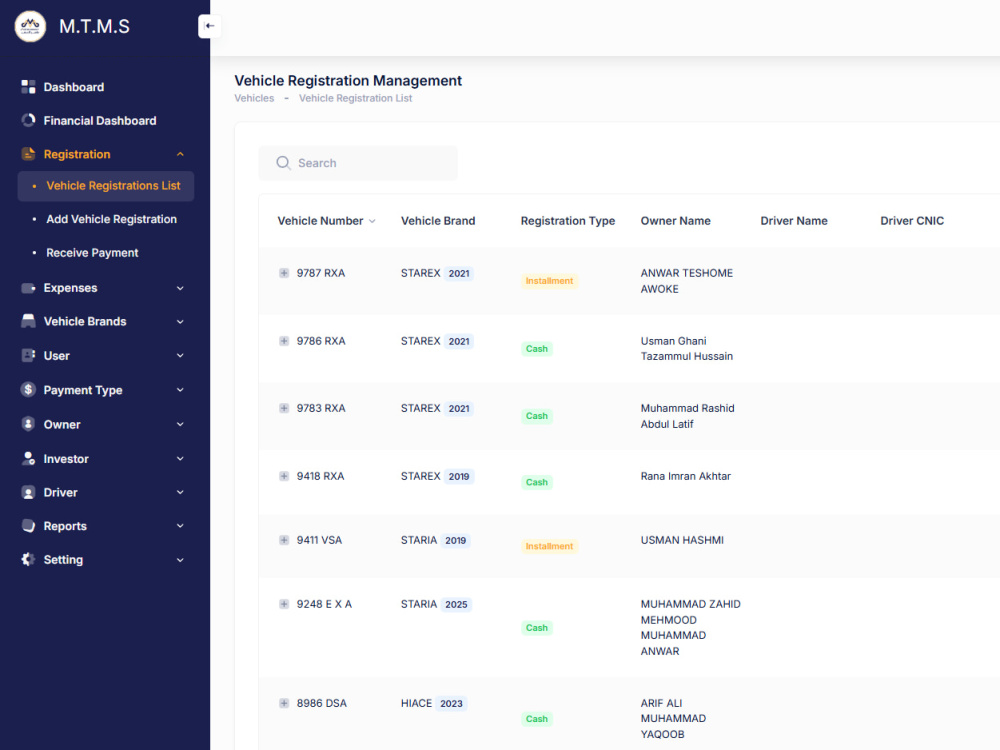Expand the Payment Type menu chevron
1000x750 pixels.
(x=180, y=390)
